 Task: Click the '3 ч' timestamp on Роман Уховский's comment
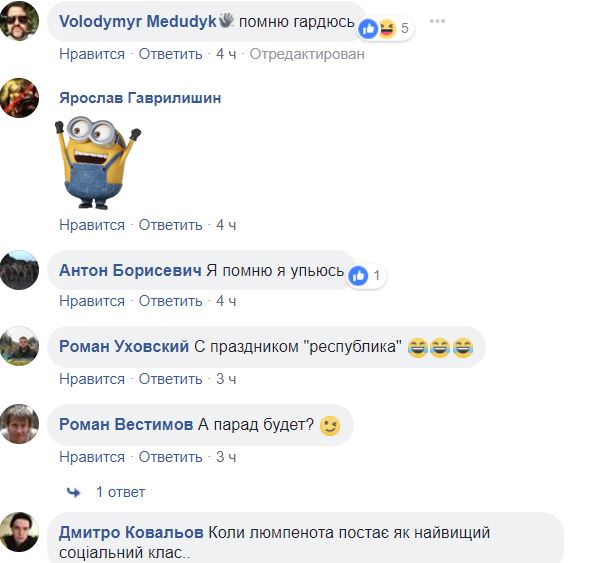[x=226, y=379]
